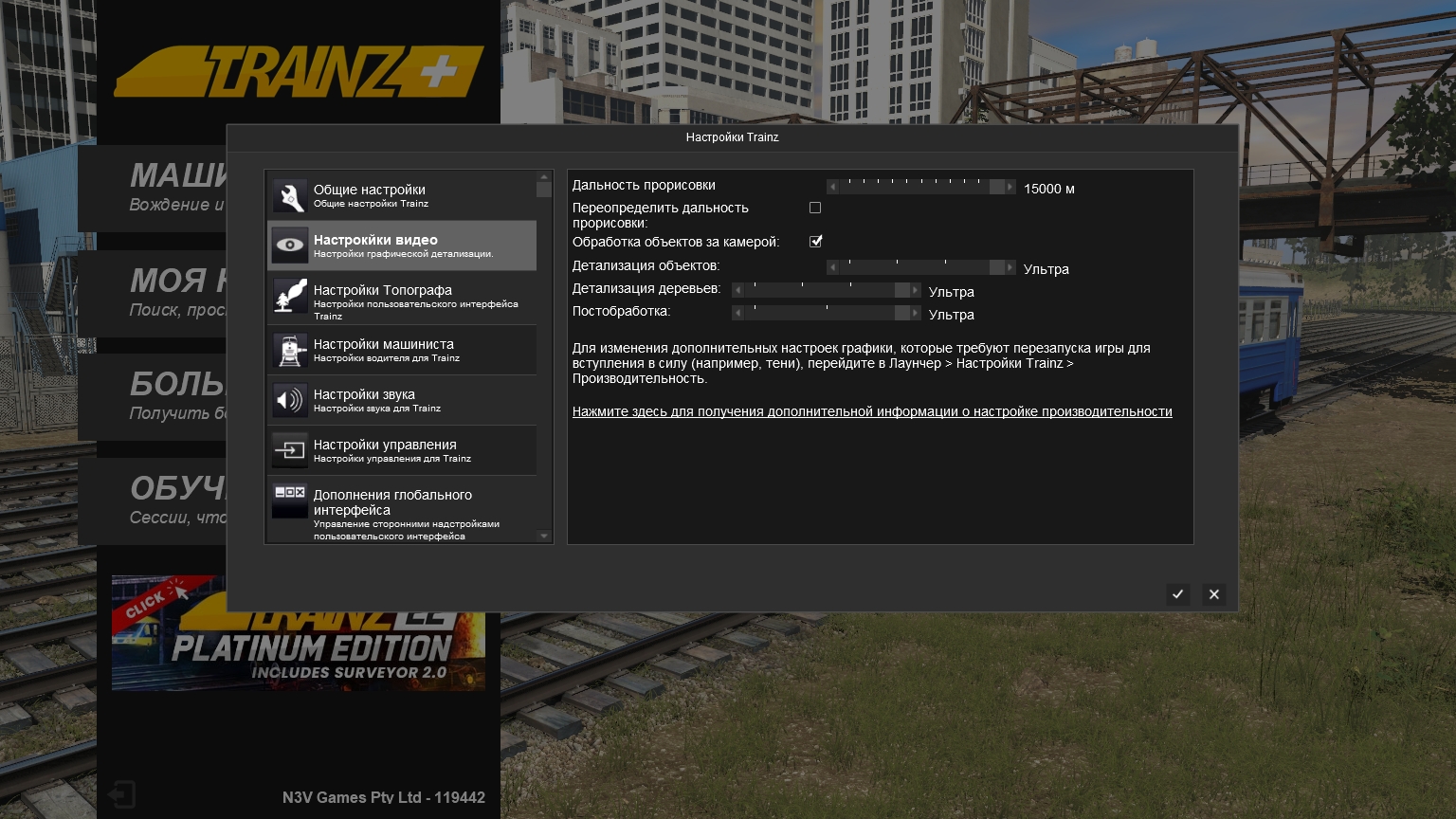
Task: Click the tree detail slider track
Action: pyautogui.click(x=827, y=291)
